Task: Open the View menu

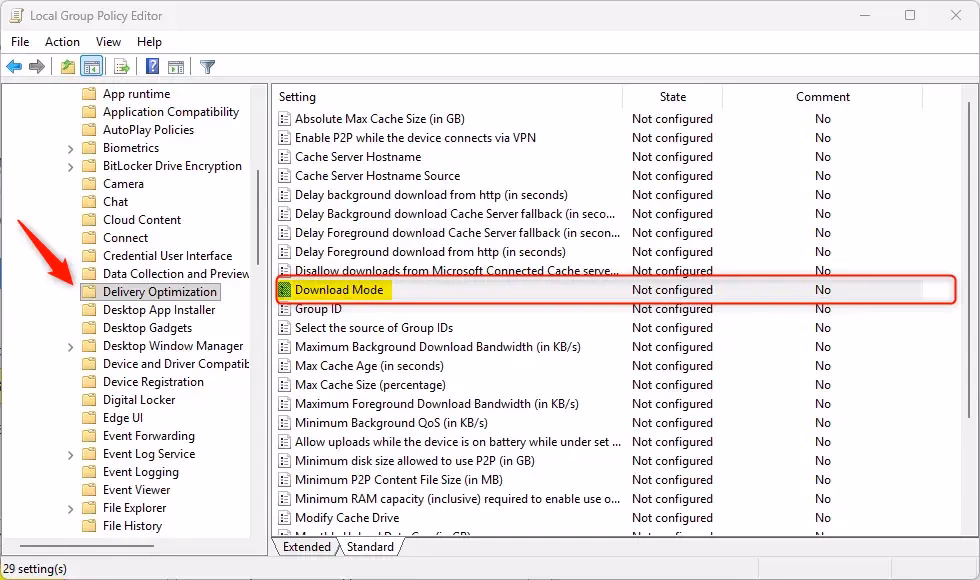Action: [108, 42]
